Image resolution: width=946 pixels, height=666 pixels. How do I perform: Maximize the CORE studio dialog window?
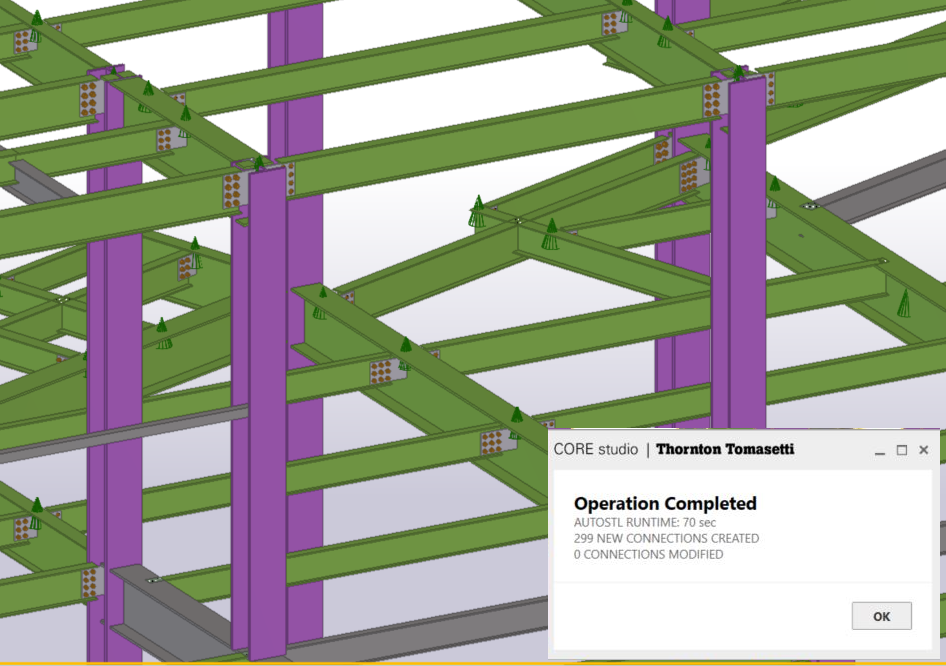pyautogui.click(x=902, y=451)
